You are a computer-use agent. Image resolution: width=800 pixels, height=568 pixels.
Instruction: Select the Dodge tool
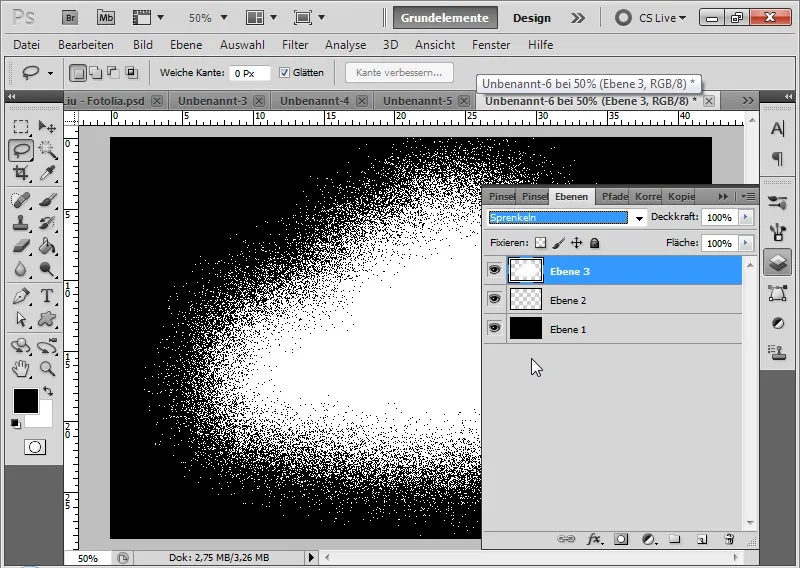(x=47, y=269)
